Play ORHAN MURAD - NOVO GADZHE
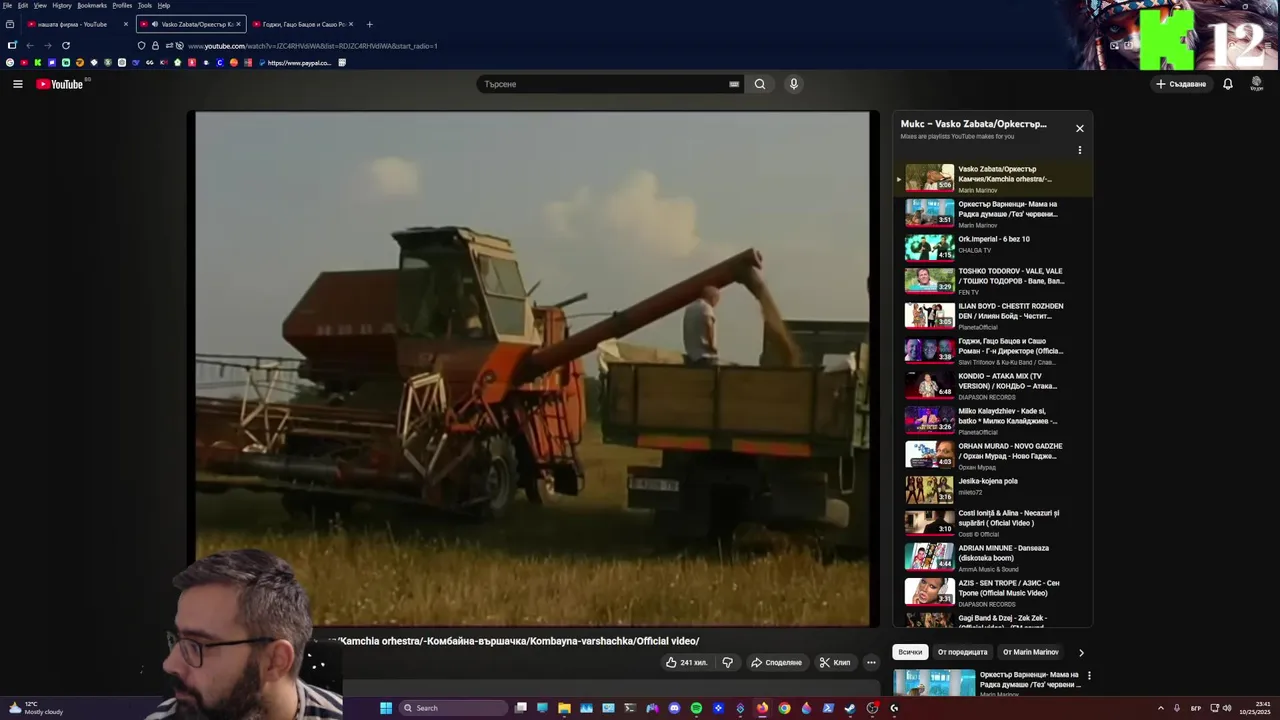The width and height of the screenshot is (1280, 720). [x=994, y=455]
